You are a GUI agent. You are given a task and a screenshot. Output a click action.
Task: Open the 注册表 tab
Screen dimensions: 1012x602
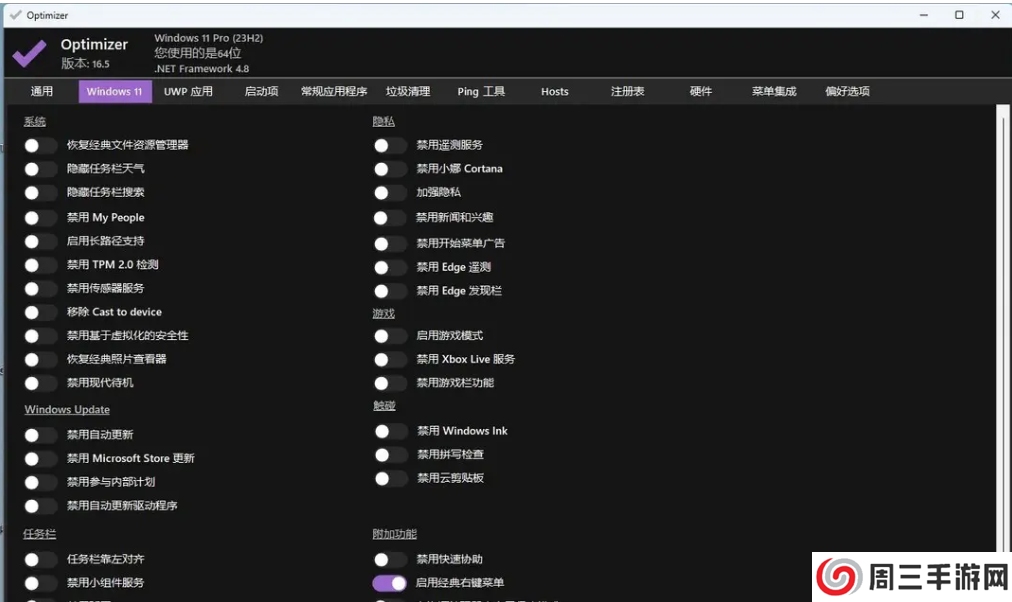point(627,91)
